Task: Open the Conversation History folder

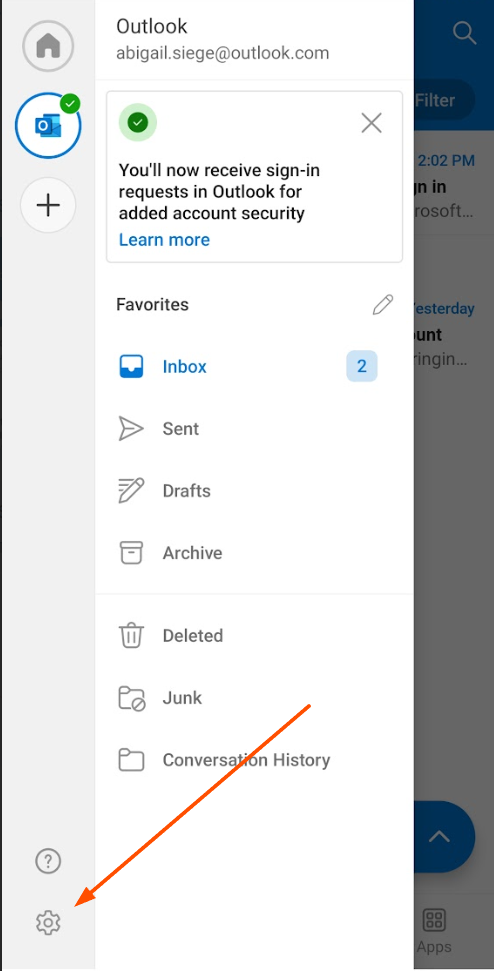Action: pos(254,759)
